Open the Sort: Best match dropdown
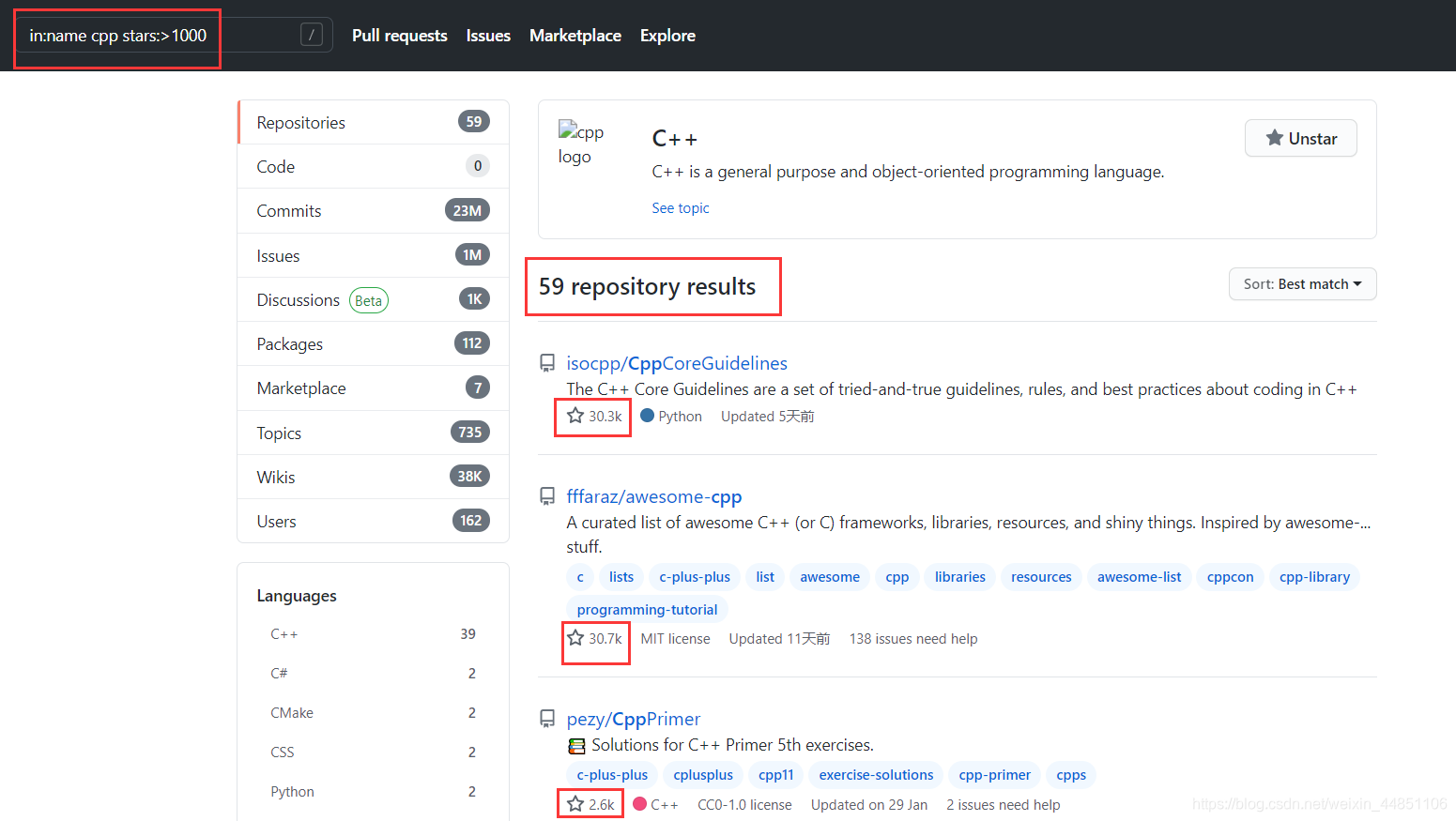Screen dimensions: 1456x821 pyautogui.click(x=1302, y=284)
